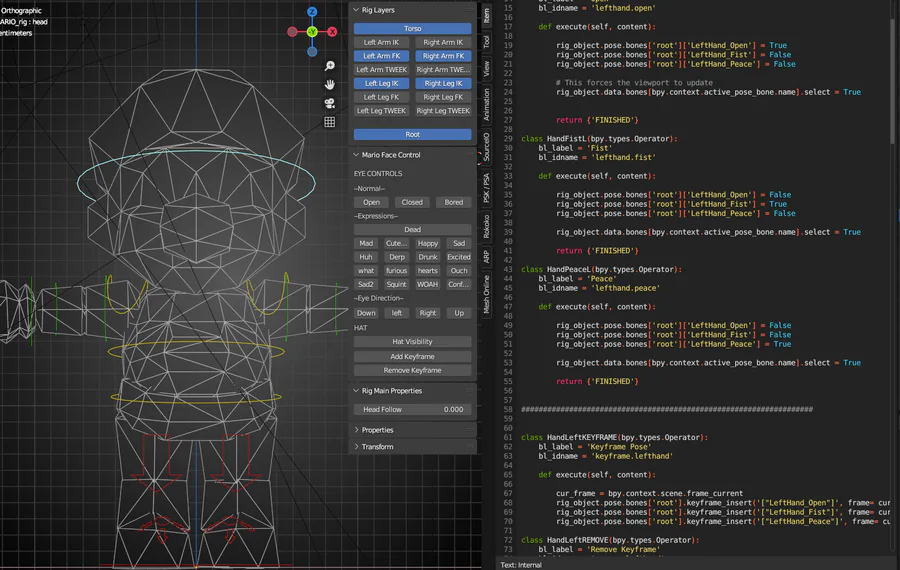Apply the Happy expression
The width and height of the screenshot is (900, 570).
[428, 243]
